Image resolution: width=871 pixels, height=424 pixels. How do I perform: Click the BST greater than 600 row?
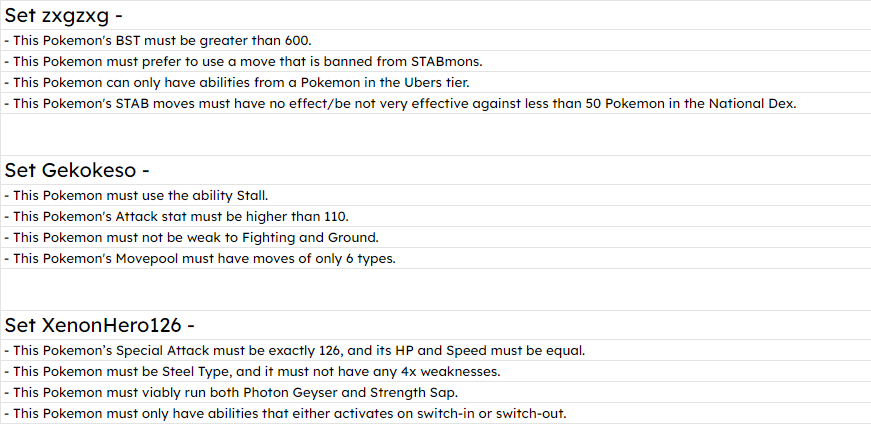(x=436, y=40)
